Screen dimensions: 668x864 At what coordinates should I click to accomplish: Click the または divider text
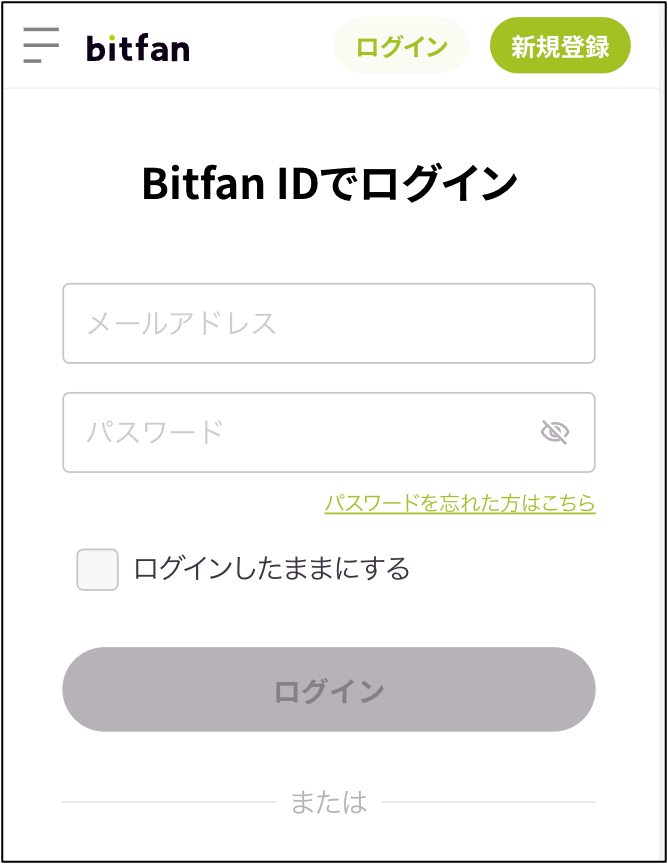point(329,802)
